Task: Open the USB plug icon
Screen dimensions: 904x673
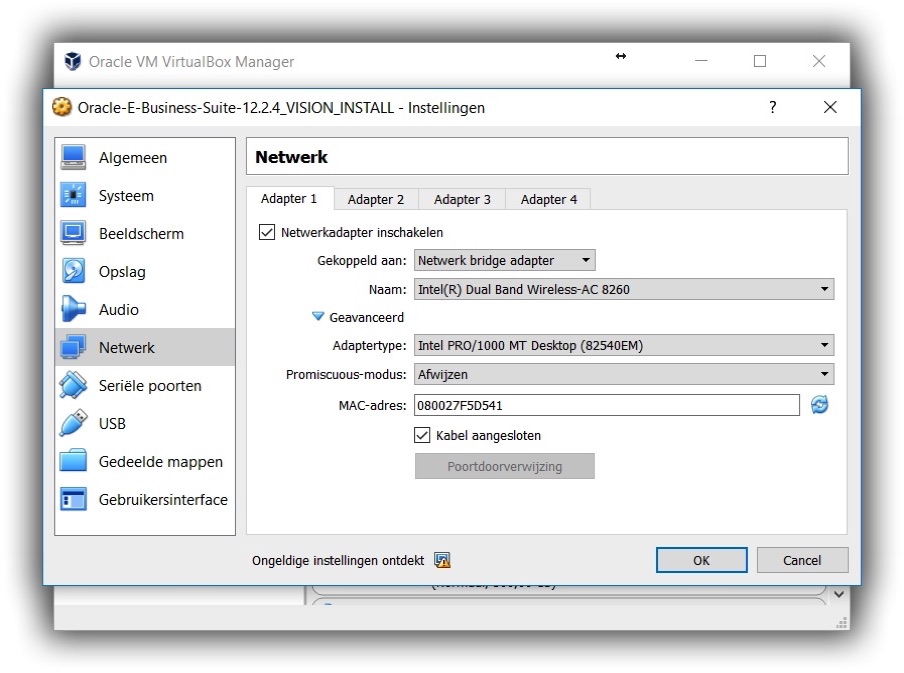Action: [x=73, y=423]
